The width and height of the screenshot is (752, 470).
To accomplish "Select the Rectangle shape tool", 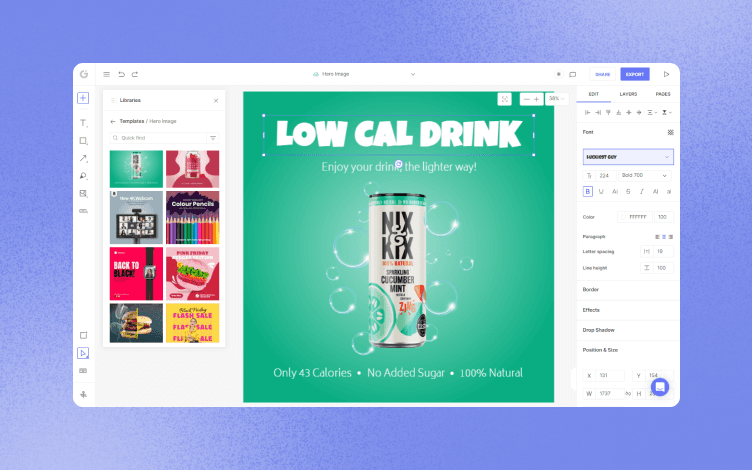I will click(x=83, y=141).
